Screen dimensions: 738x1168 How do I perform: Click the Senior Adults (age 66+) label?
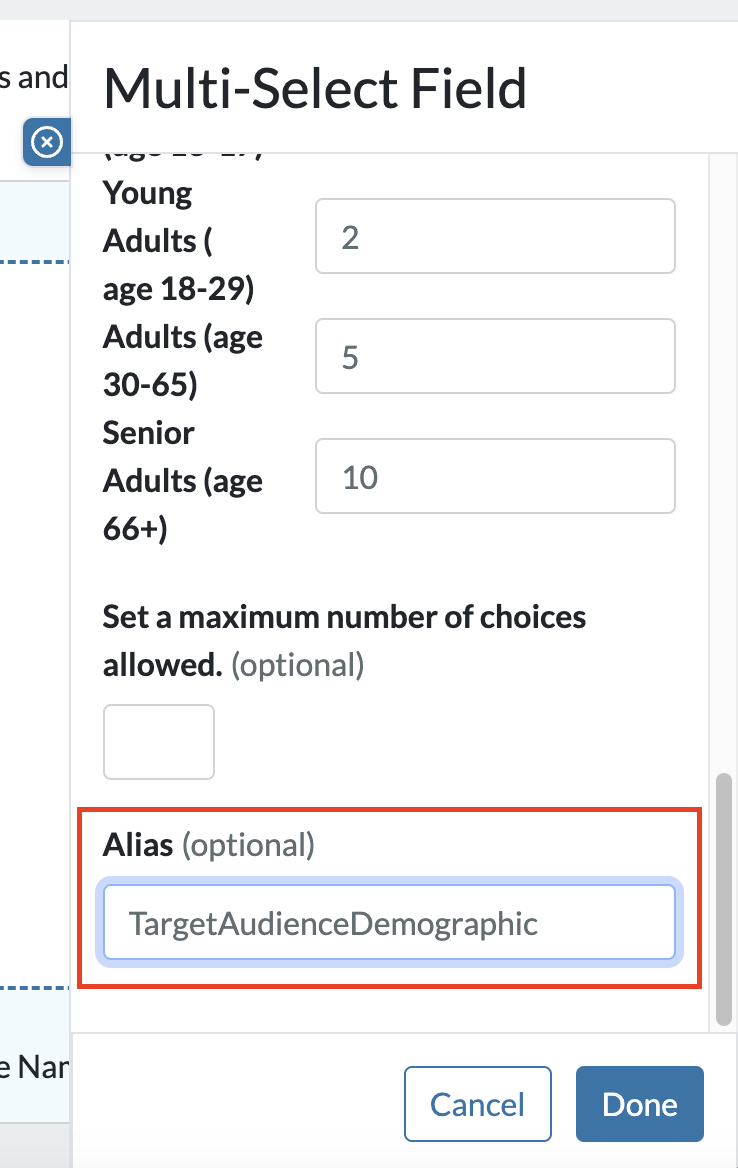pyautogui.click(x=183, y=480)
